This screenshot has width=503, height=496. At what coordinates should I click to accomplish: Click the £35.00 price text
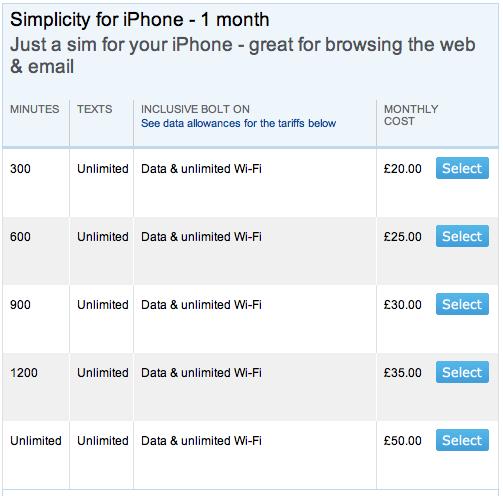click(x=402, y=373)
